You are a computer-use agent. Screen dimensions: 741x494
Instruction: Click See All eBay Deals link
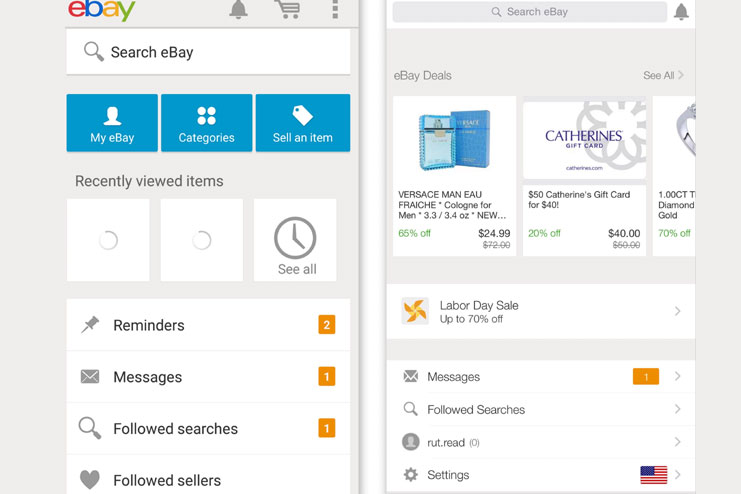(658, 76)
